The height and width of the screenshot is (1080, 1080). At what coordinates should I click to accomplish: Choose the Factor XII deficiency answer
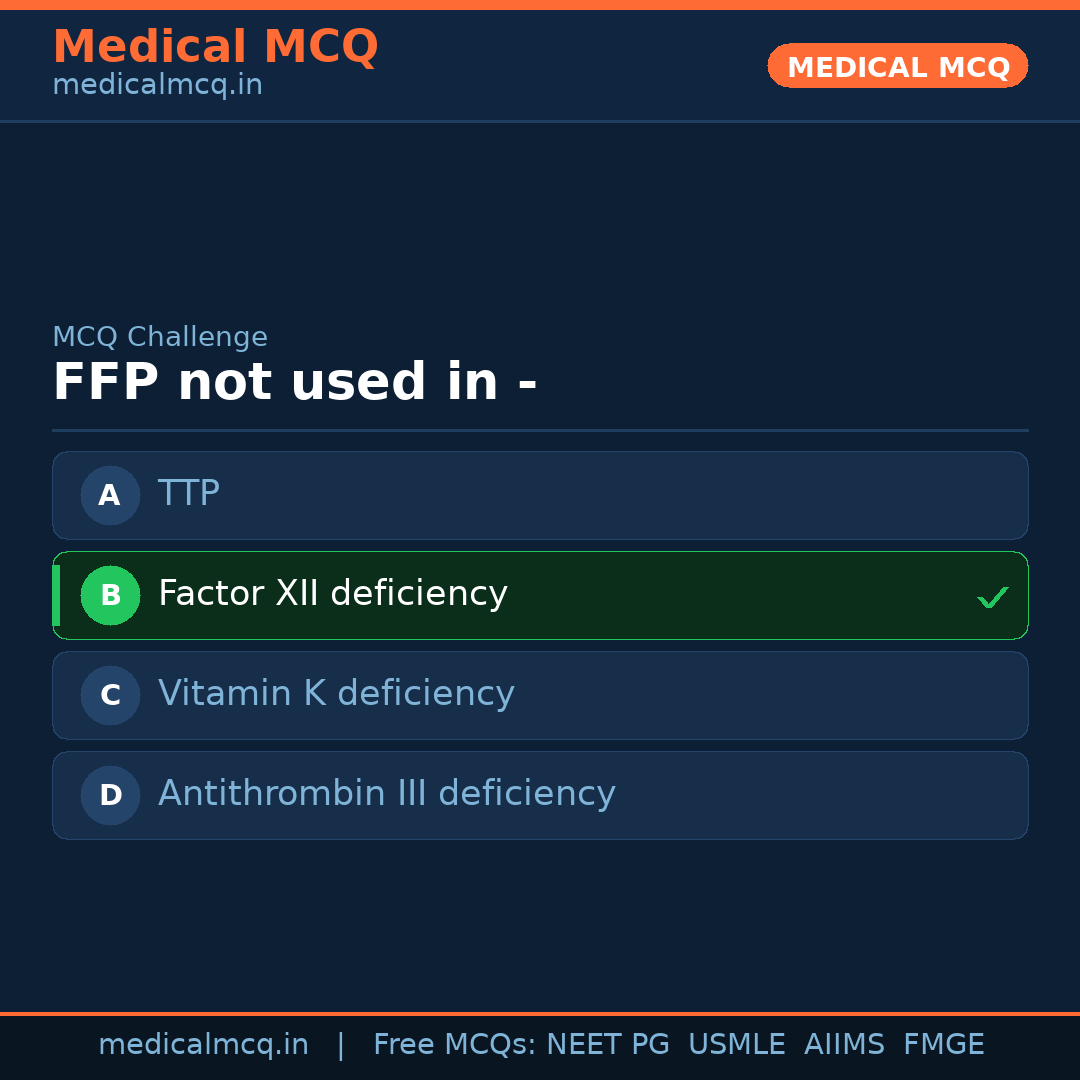540,595
